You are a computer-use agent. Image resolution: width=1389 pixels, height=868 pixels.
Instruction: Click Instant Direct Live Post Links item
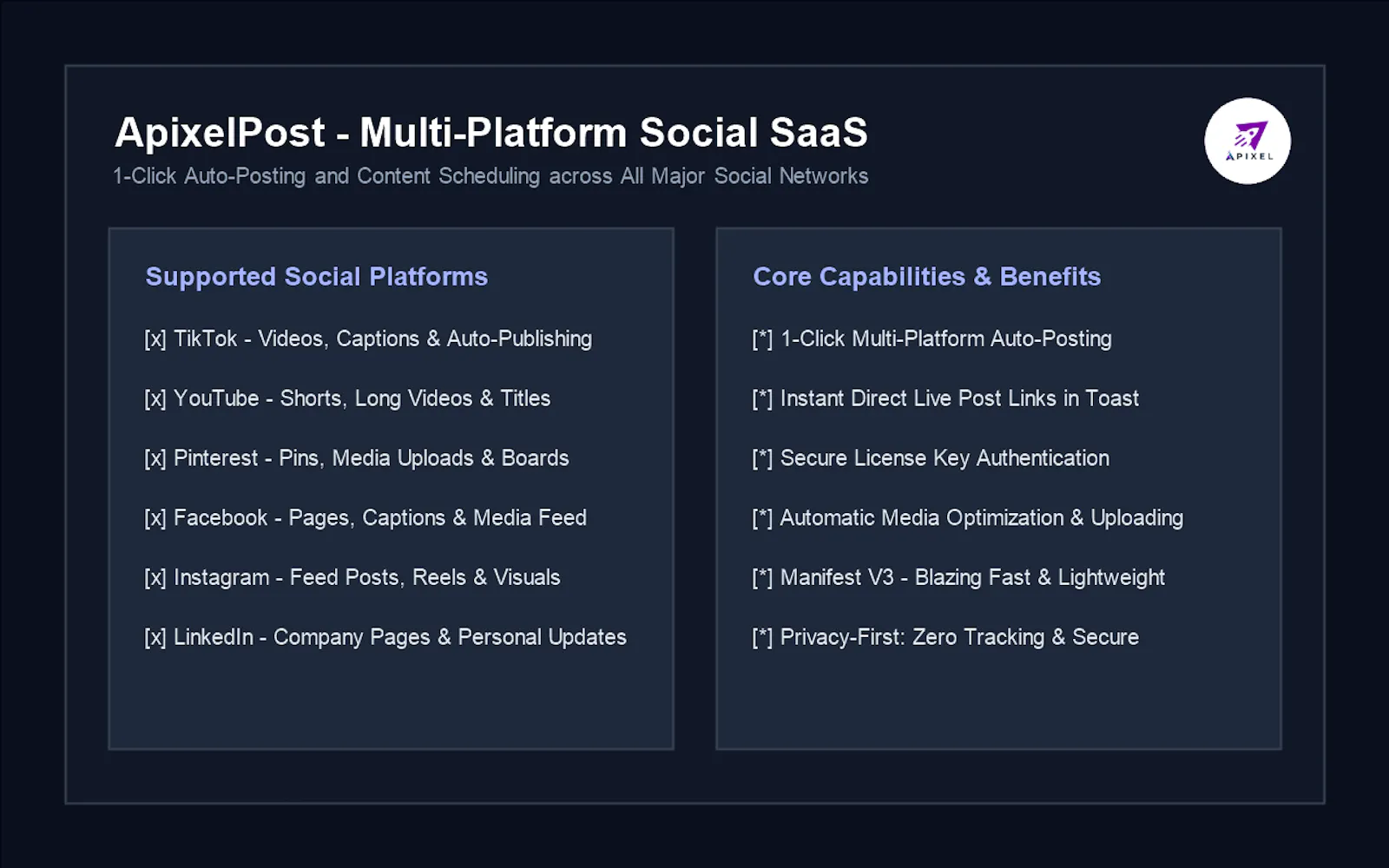click(945, 398)
